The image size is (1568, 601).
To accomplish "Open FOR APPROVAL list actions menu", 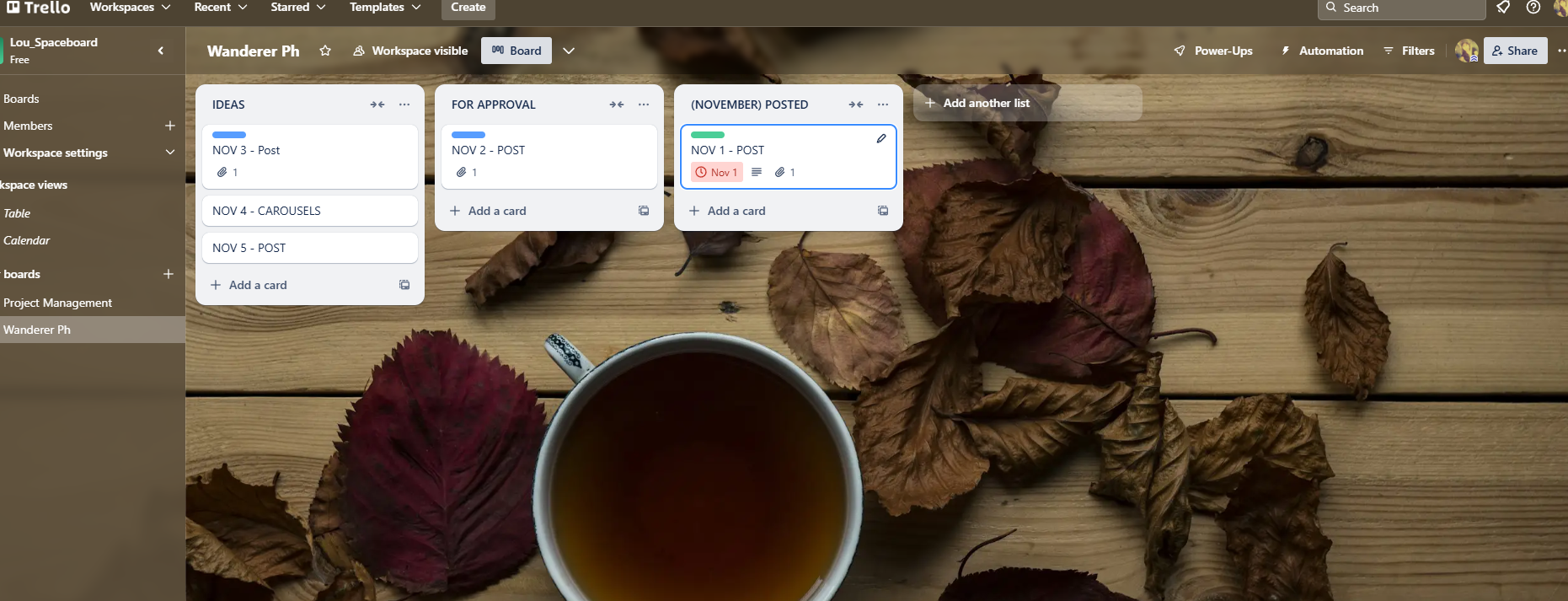I will pyautogui.click(x=644, y=105).
